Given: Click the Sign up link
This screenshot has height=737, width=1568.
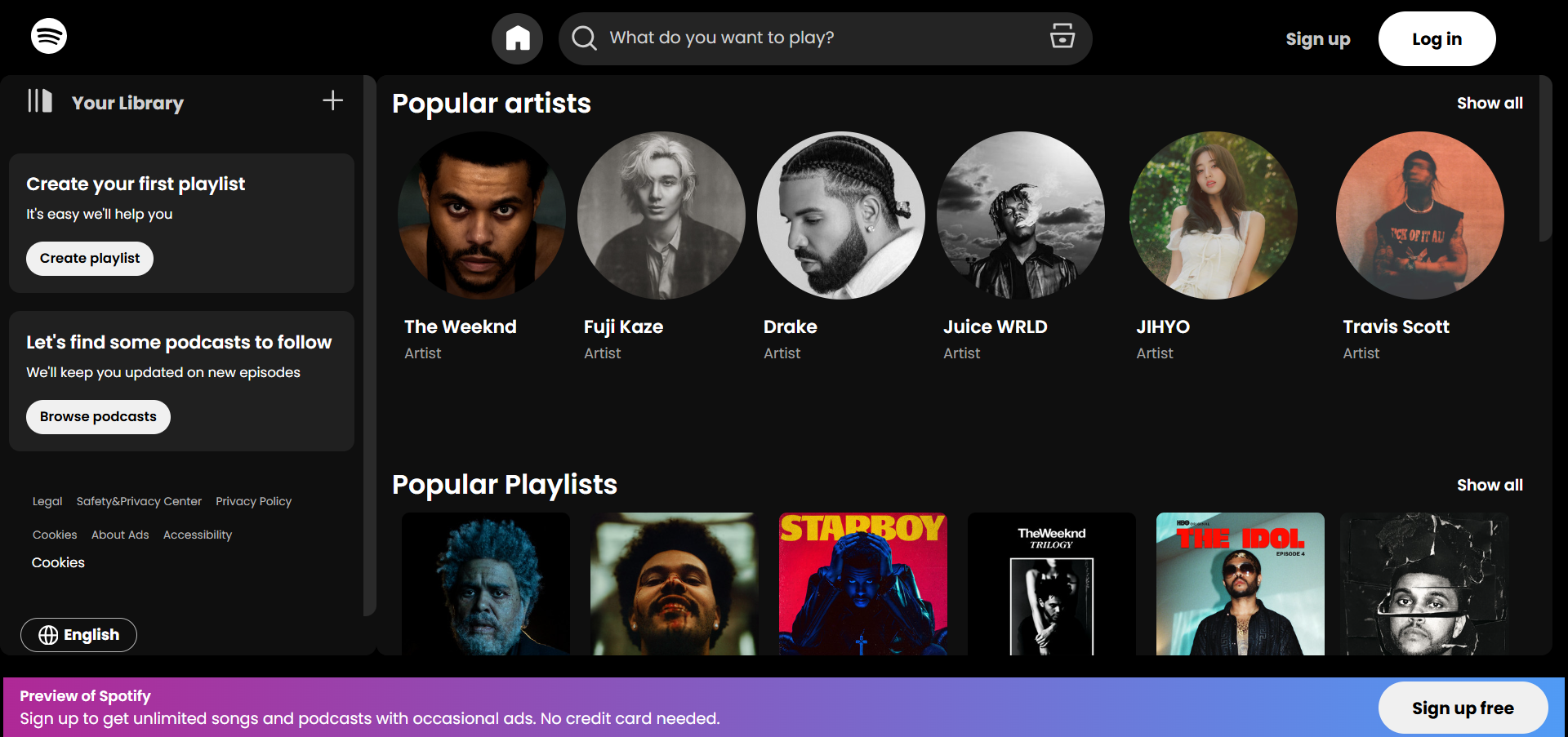Looking at the screenshot, I should [1317, 39].
